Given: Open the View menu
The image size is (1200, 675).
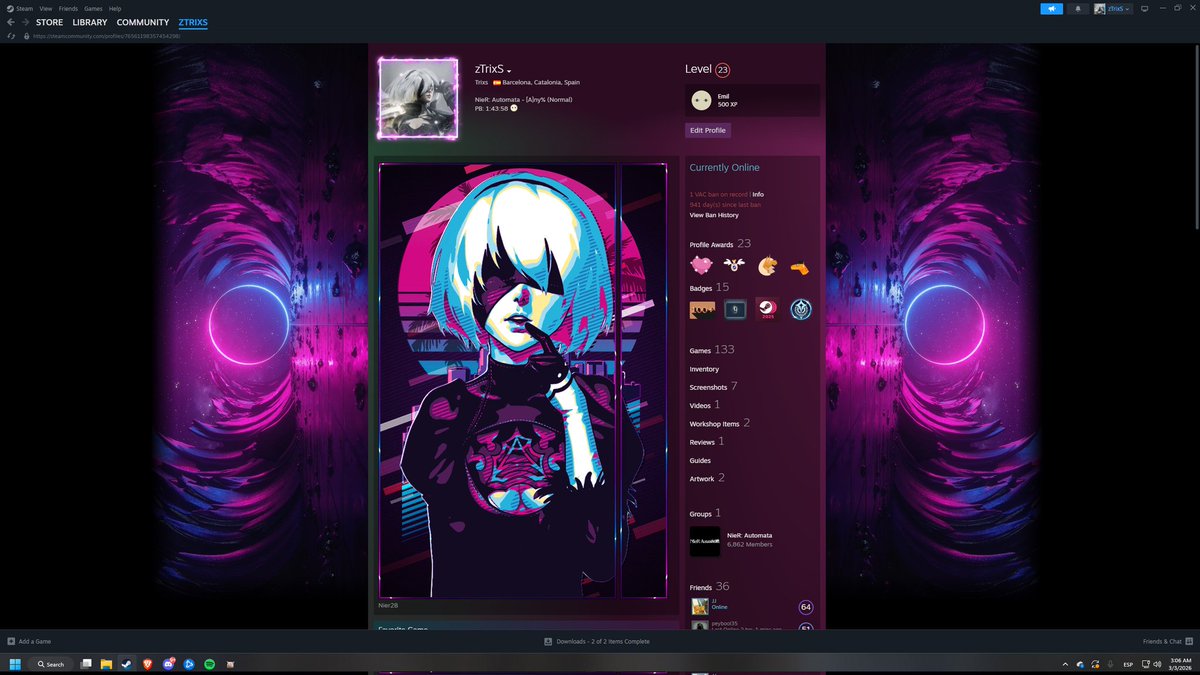Looking at the screenshot, I should coord(46,8).
